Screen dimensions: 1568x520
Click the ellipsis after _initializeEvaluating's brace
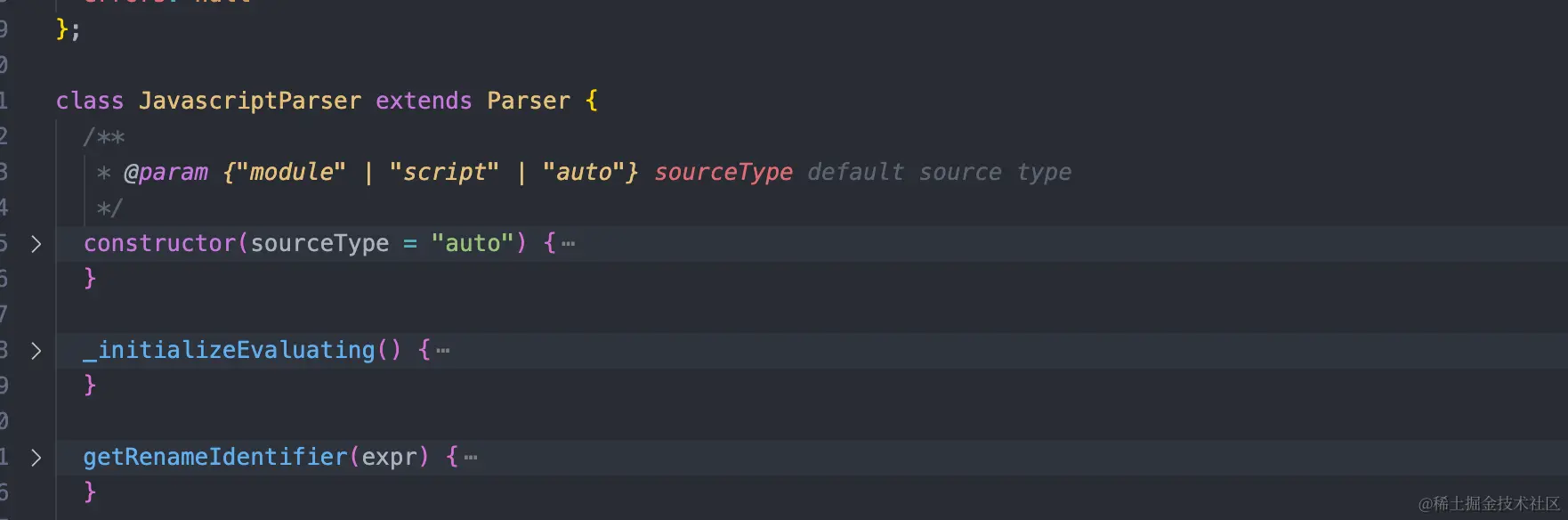click(x=443, y=351)
